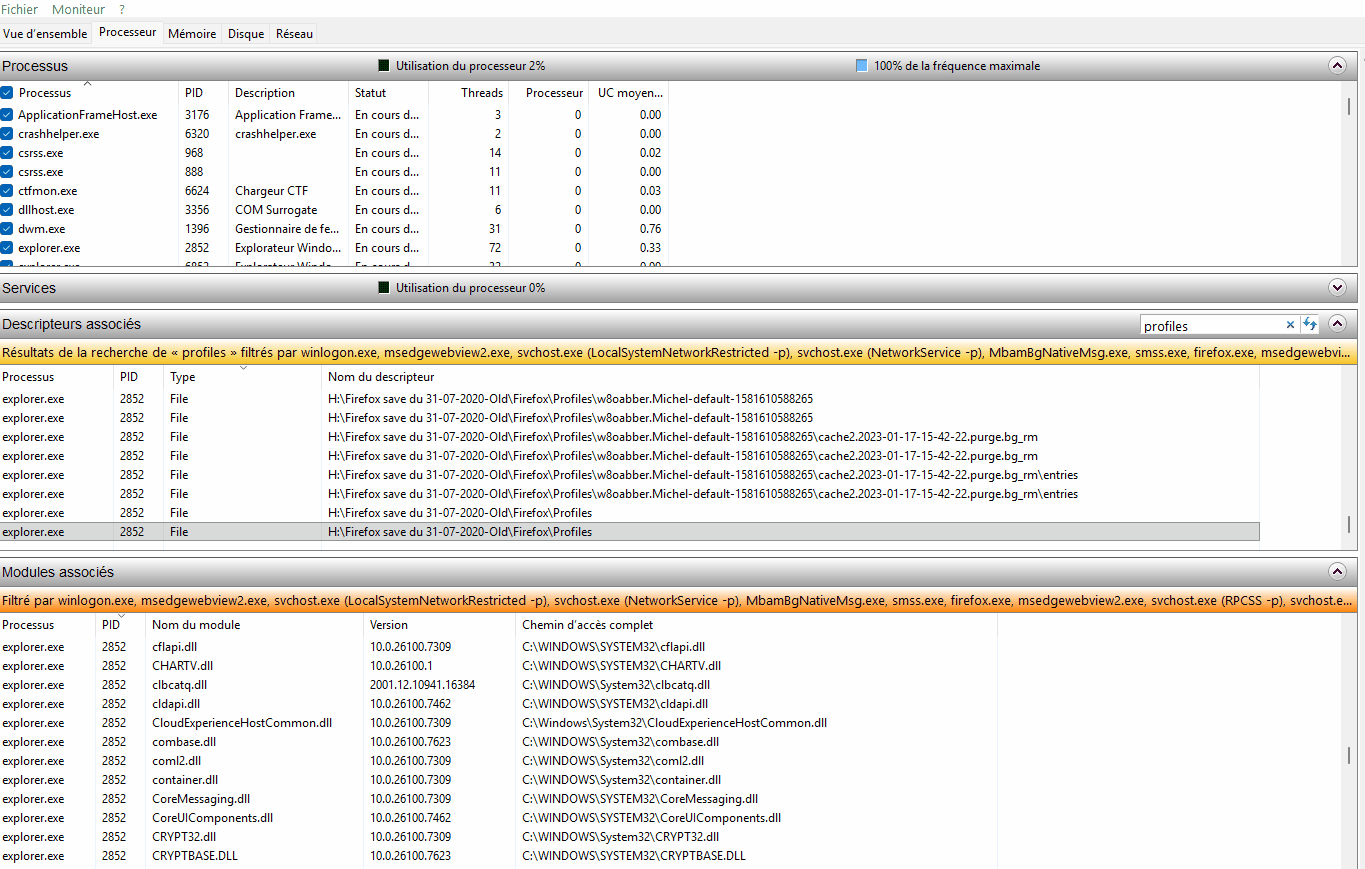The image size is (1365, 869).
Task: Select the cflapi.dll module row
Action: pyautogui.click(x=498, y=647)
